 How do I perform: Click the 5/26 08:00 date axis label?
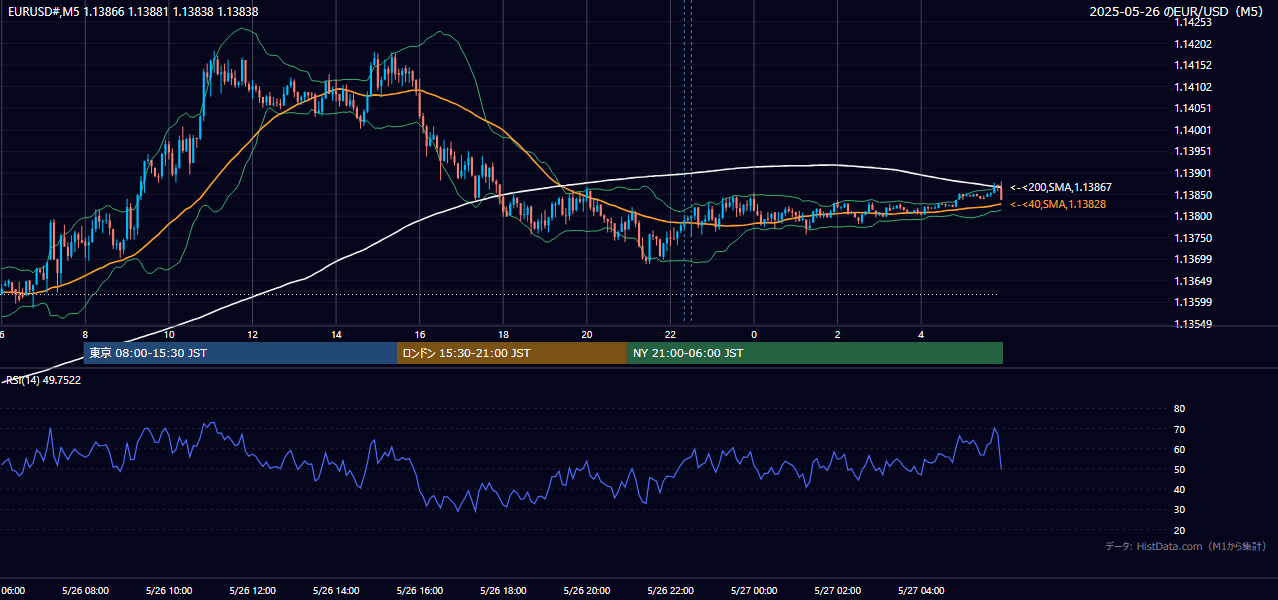[85, 590]
